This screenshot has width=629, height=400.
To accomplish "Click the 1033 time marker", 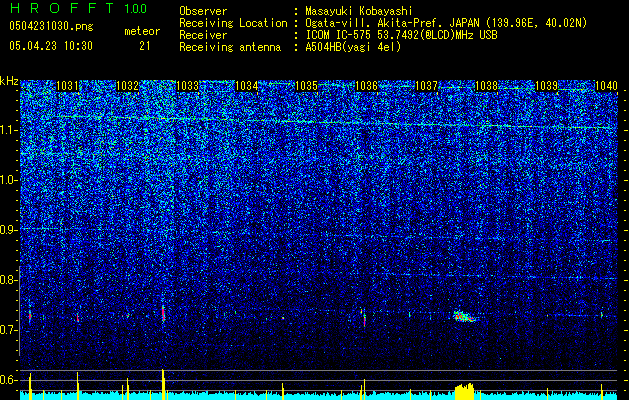I will [187, 86].
